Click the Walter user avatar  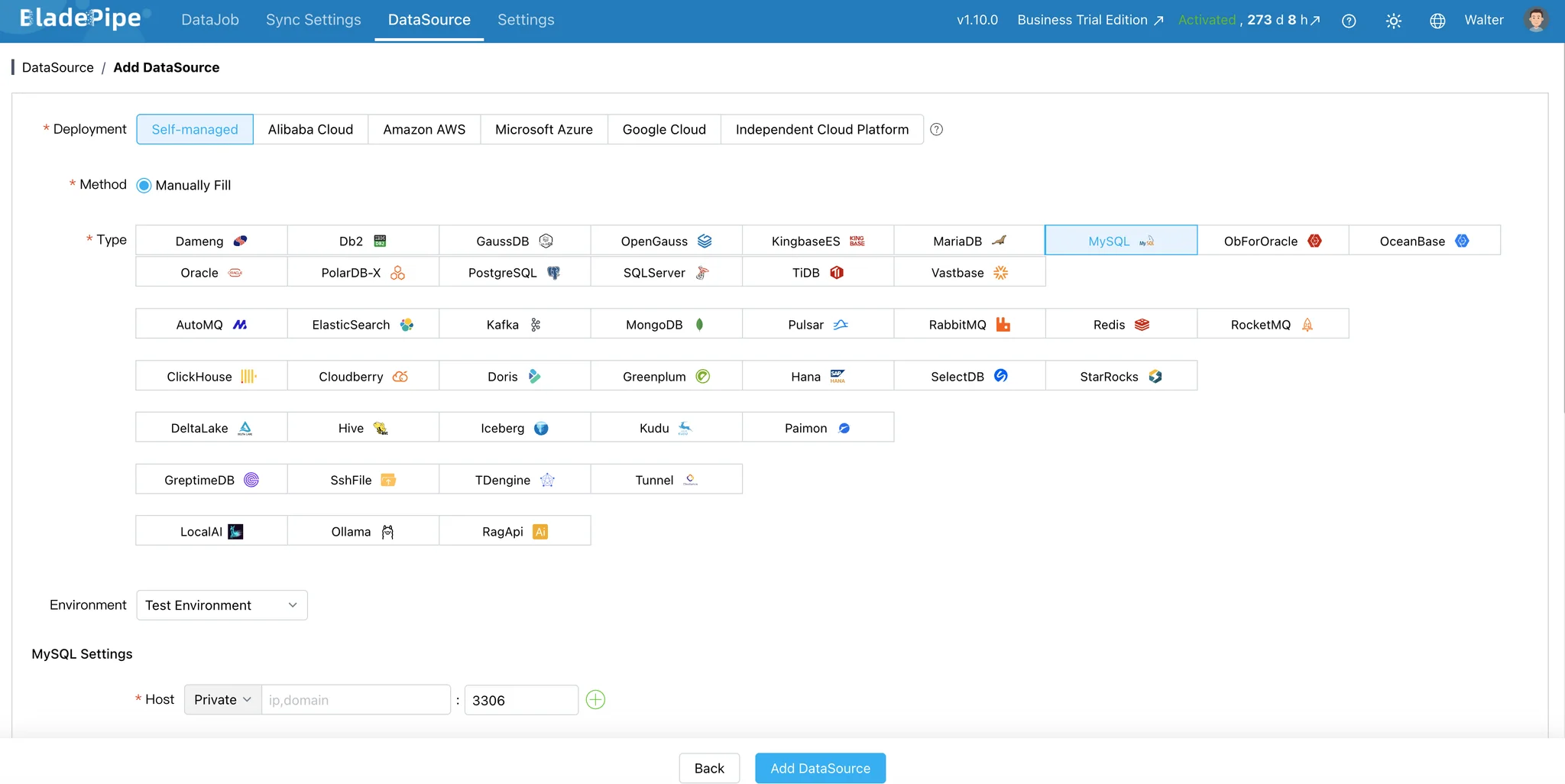tap(1535, 20)
